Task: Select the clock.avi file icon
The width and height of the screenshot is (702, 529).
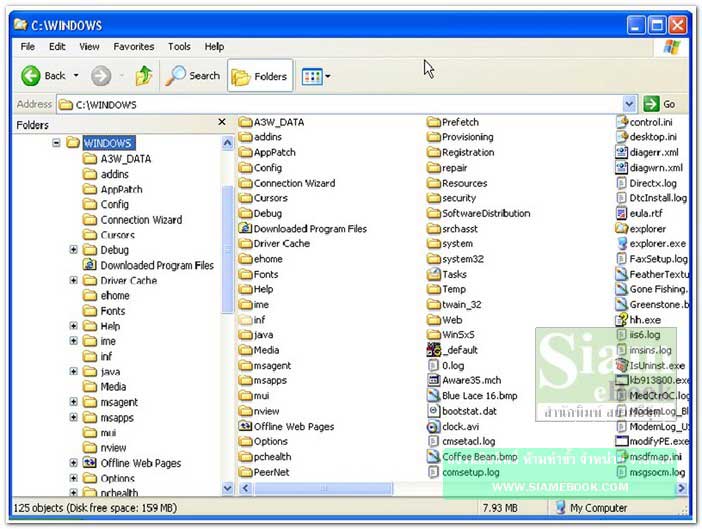Action: point(434,426)
